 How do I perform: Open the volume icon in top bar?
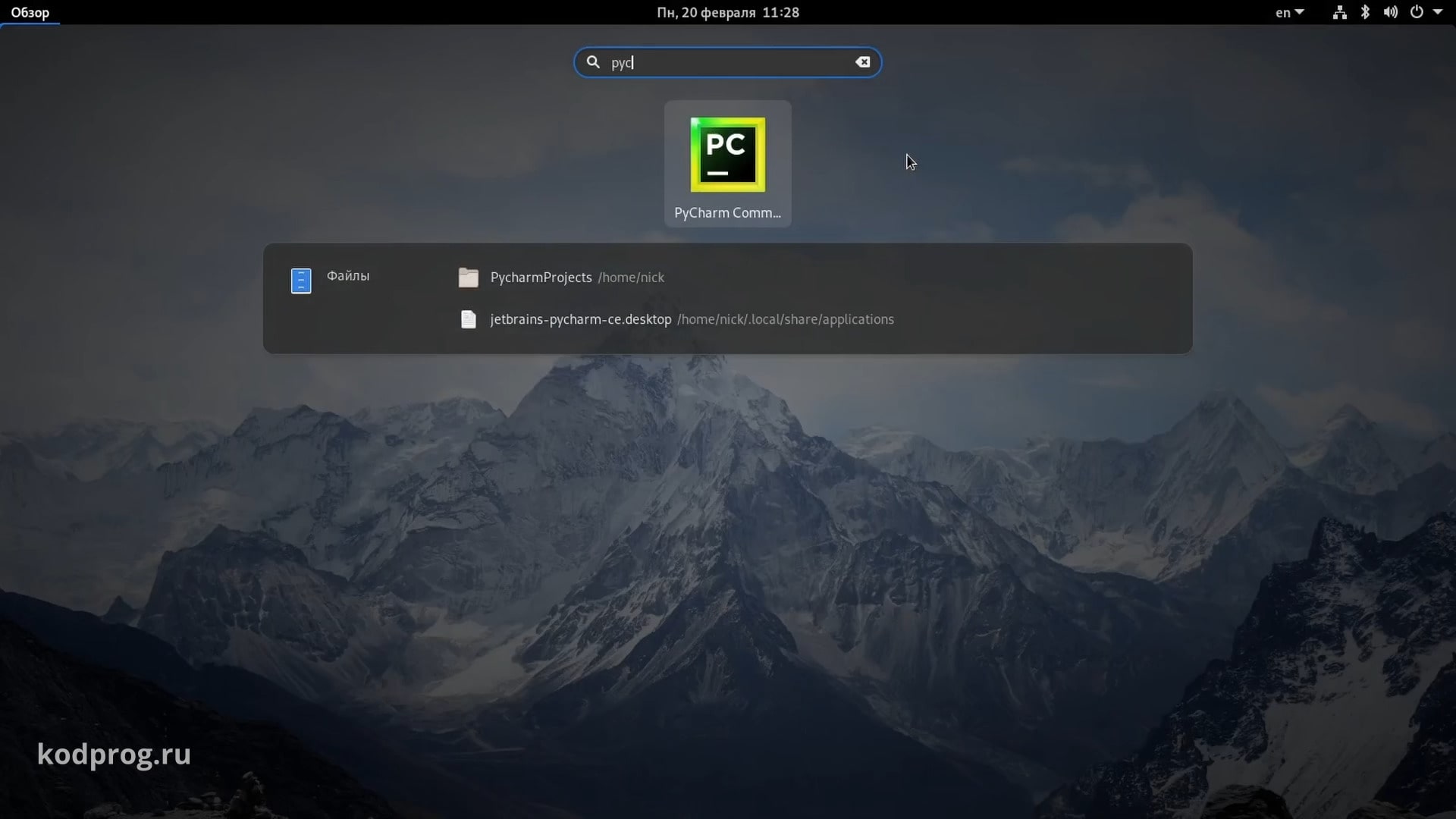pos(1390,12)
